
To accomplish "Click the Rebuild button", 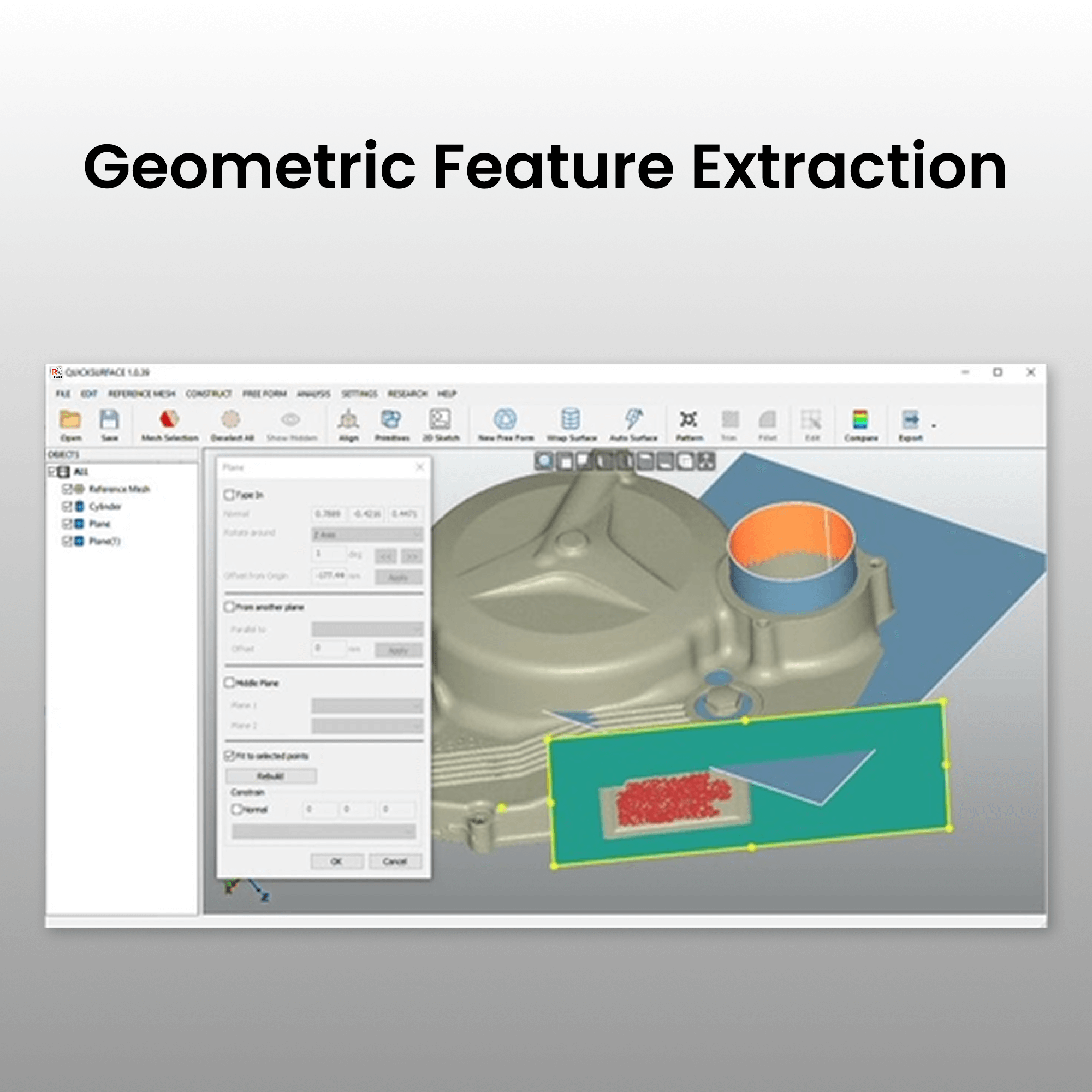I will (271, 775).
